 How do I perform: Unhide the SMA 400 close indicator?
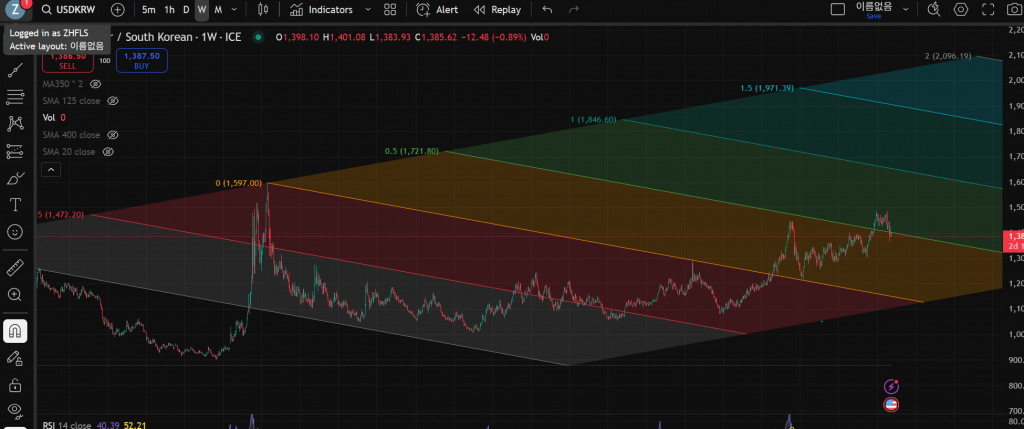tap(113, 134)
